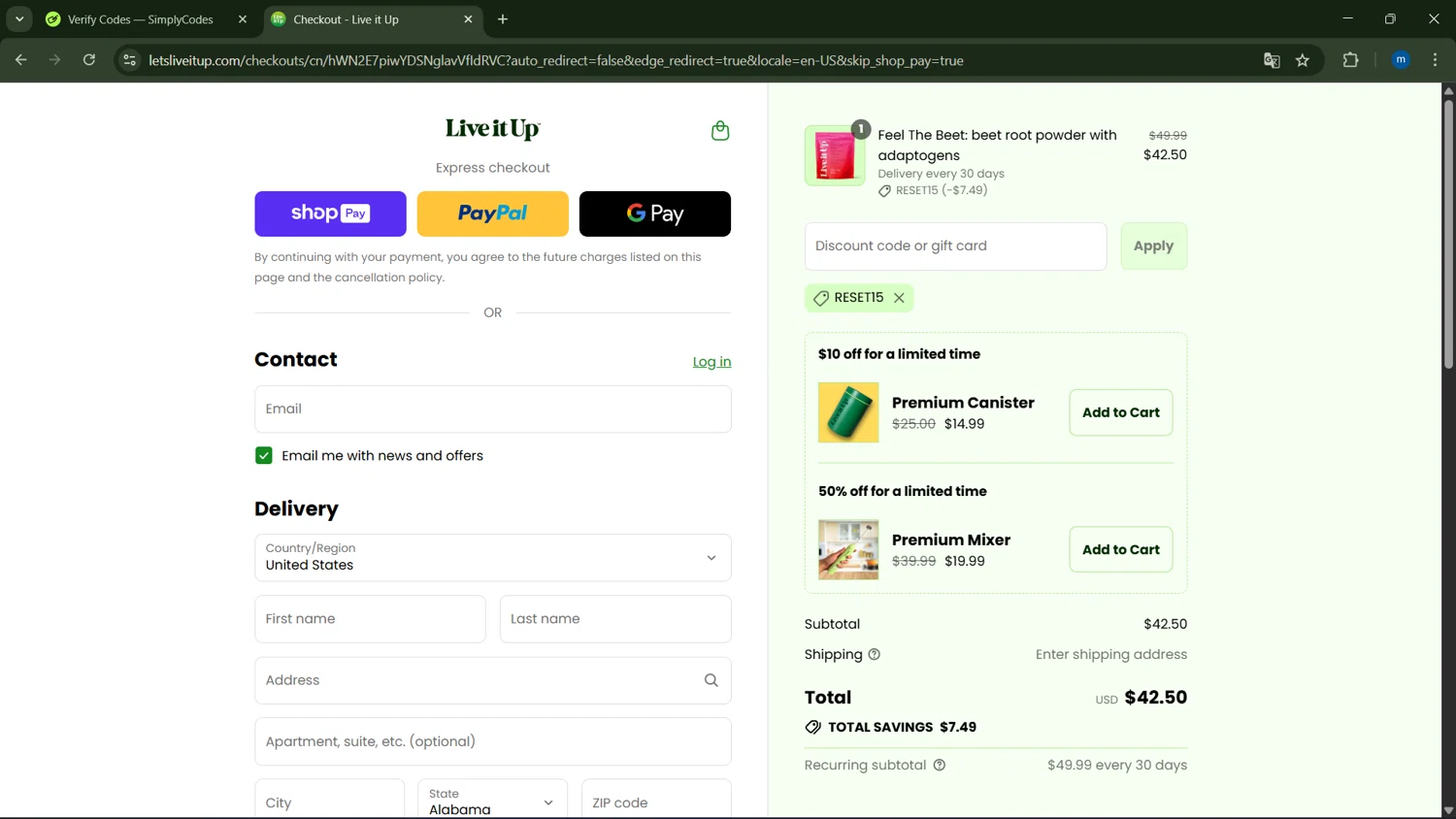
Task: Click the Live it Up logo
Action: coord(492,129)
